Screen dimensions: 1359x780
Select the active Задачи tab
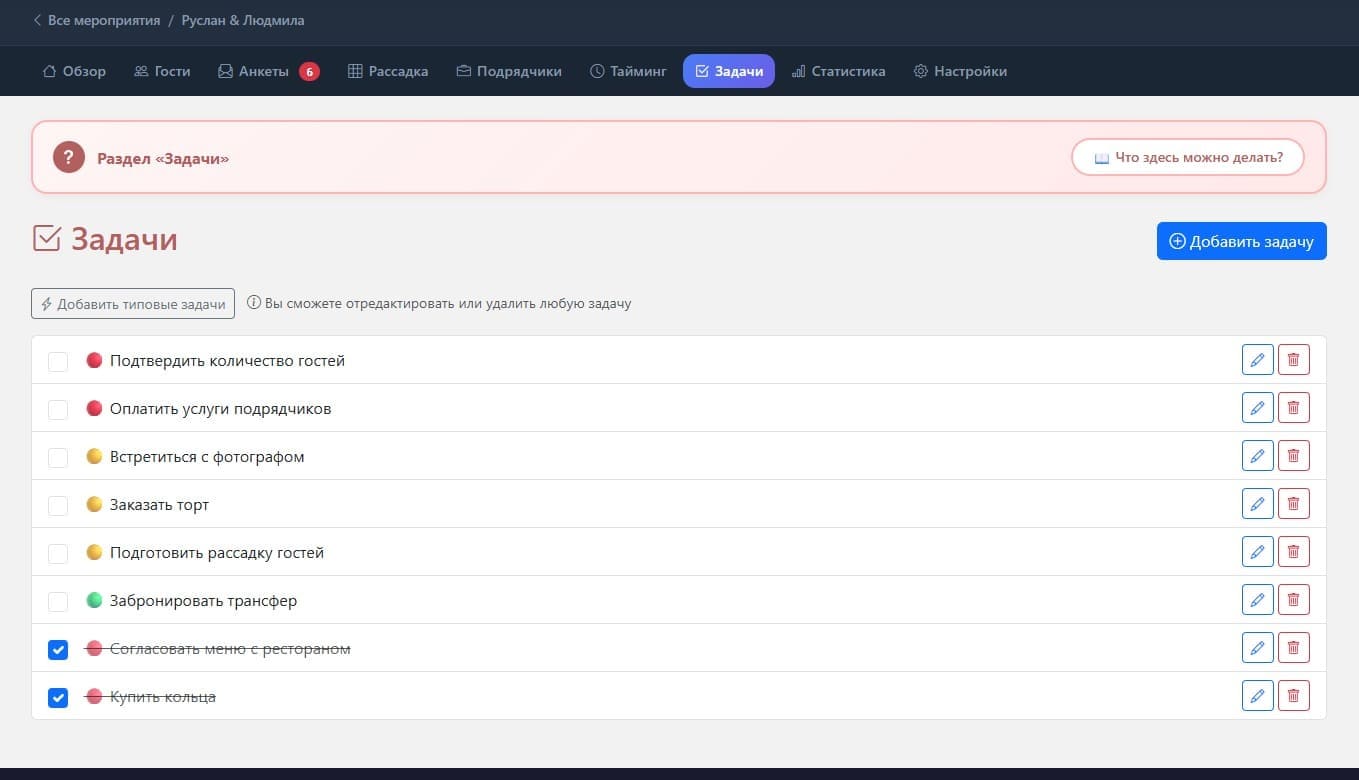(x=729, y=71)
